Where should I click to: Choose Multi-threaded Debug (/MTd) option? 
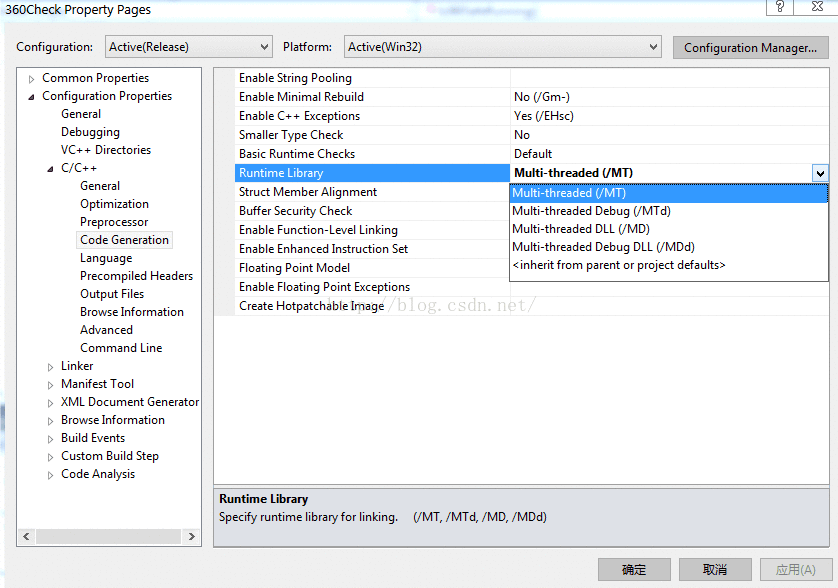669,211
